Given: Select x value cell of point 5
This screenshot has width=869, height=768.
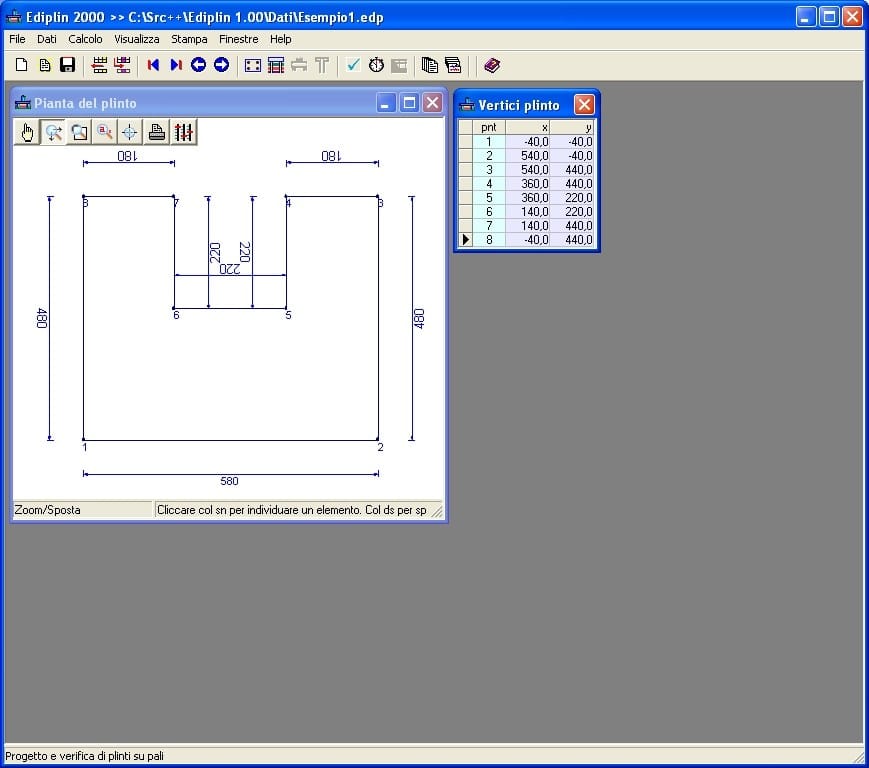Looking at the screenshot, I should [528, 198].
